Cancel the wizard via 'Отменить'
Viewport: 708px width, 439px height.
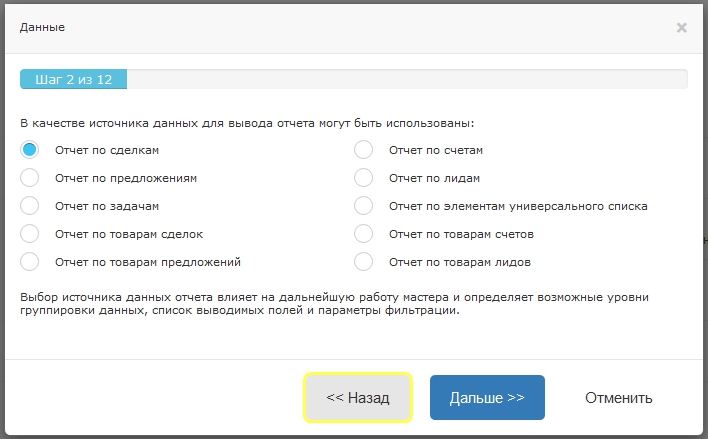pos(619,398)
